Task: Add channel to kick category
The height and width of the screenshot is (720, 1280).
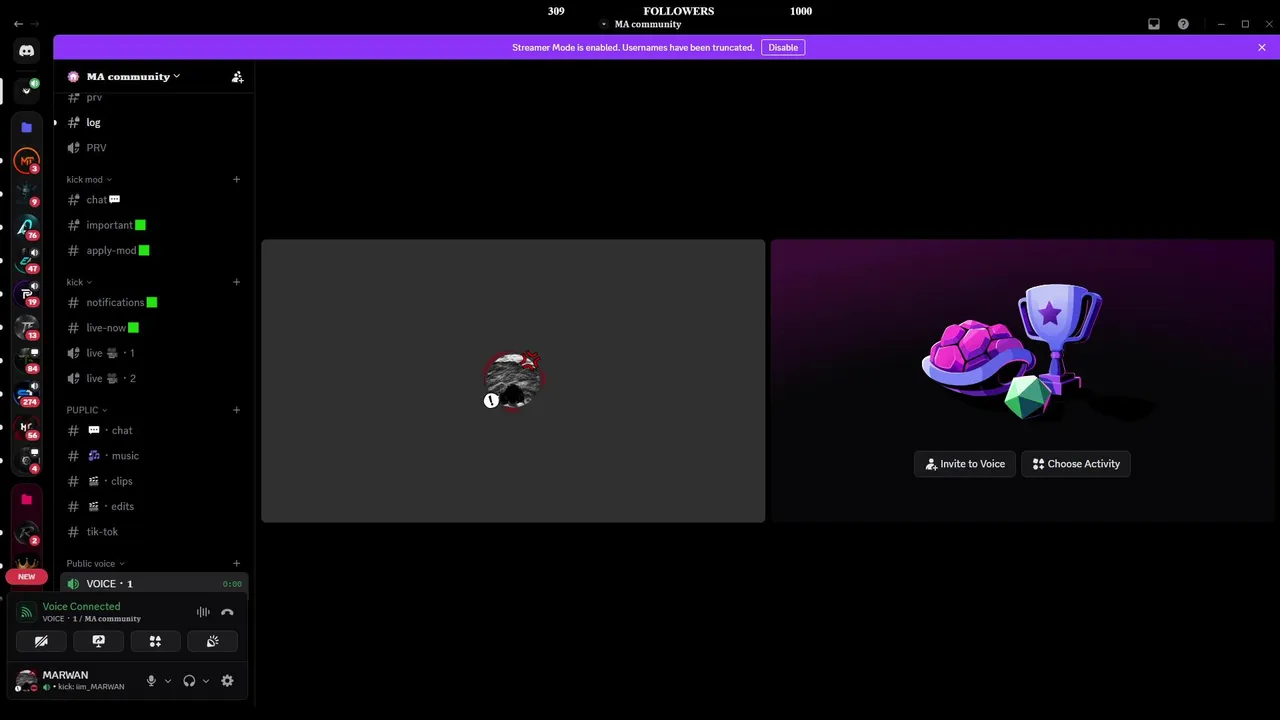Action: (236, 282)
